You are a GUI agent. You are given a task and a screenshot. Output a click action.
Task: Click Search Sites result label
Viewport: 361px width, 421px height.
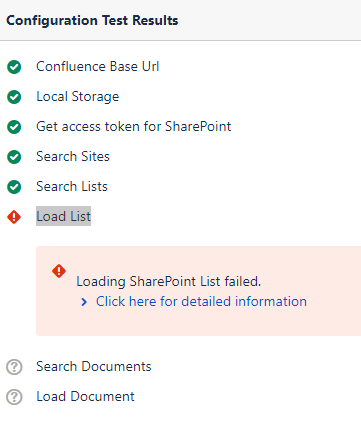tap(73, 156)
